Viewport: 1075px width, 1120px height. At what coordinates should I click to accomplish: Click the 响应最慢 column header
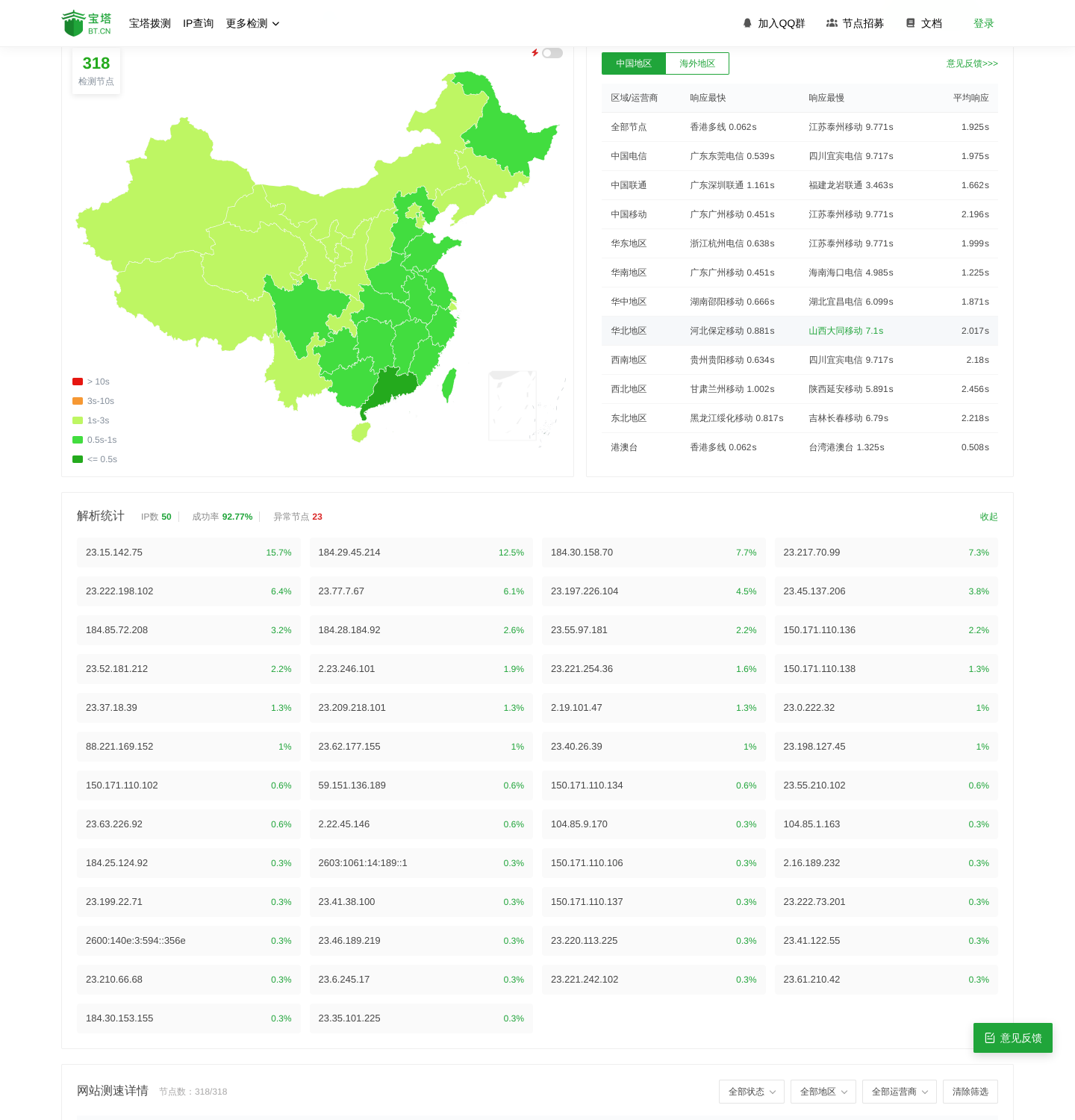pos(826,98)
